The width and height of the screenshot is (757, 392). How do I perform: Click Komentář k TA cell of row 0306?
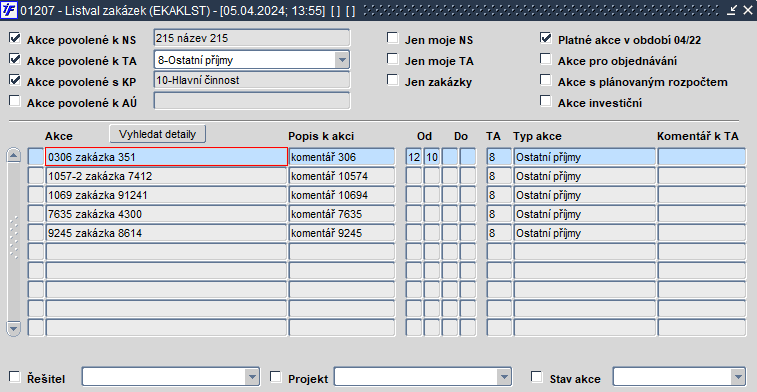click(x=701, y=157)
